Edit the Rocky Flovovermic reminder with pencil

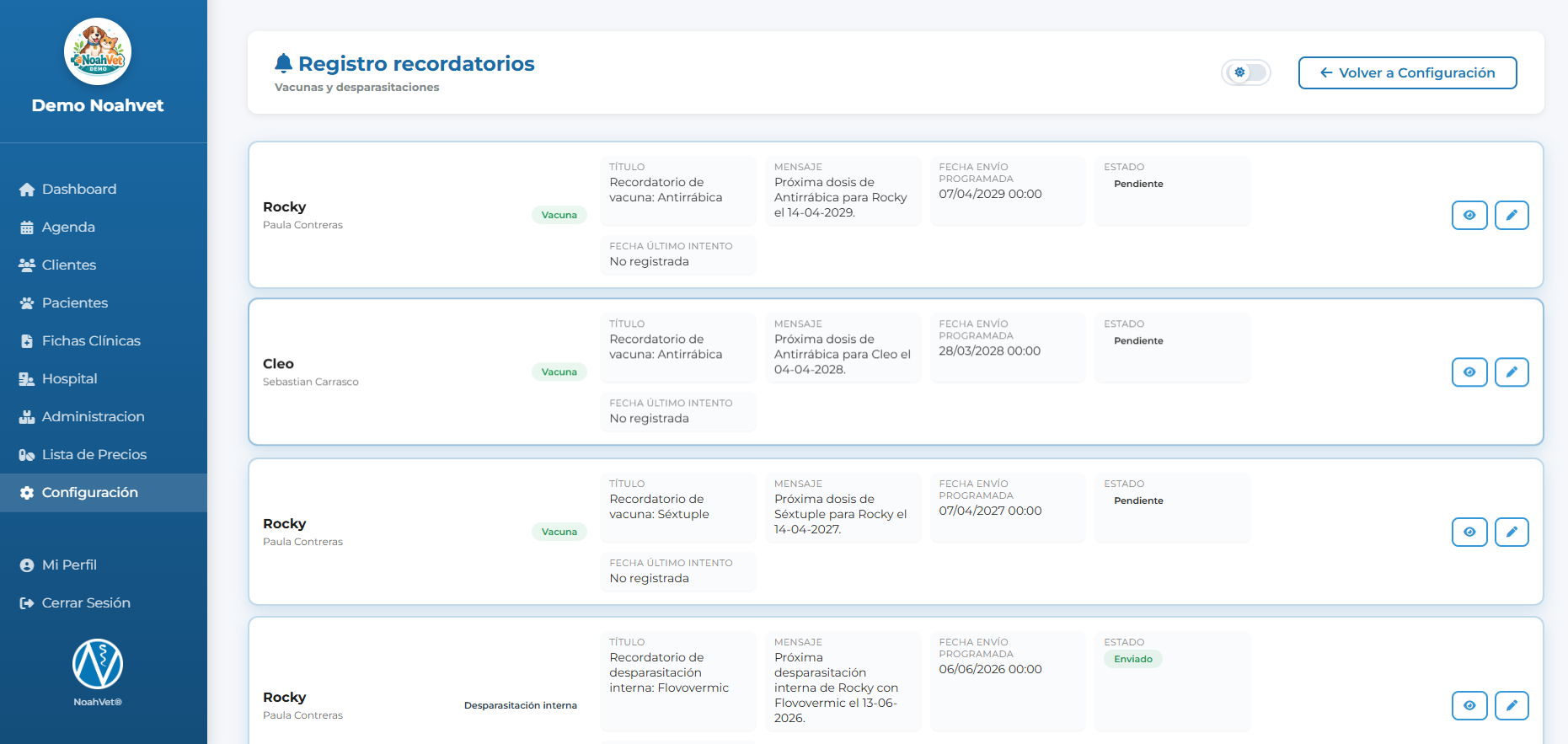(1512, 705)
